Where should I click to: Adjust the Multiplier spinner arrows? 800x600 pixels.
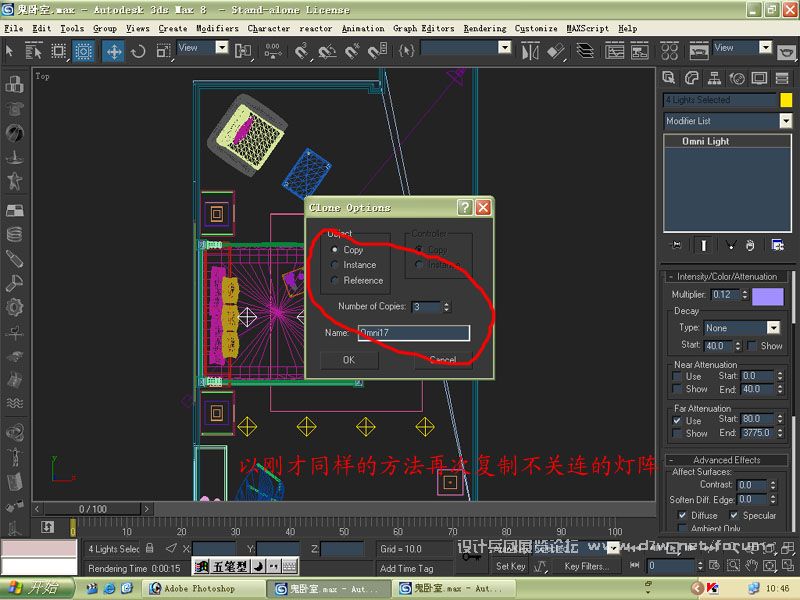coord(745,294)
